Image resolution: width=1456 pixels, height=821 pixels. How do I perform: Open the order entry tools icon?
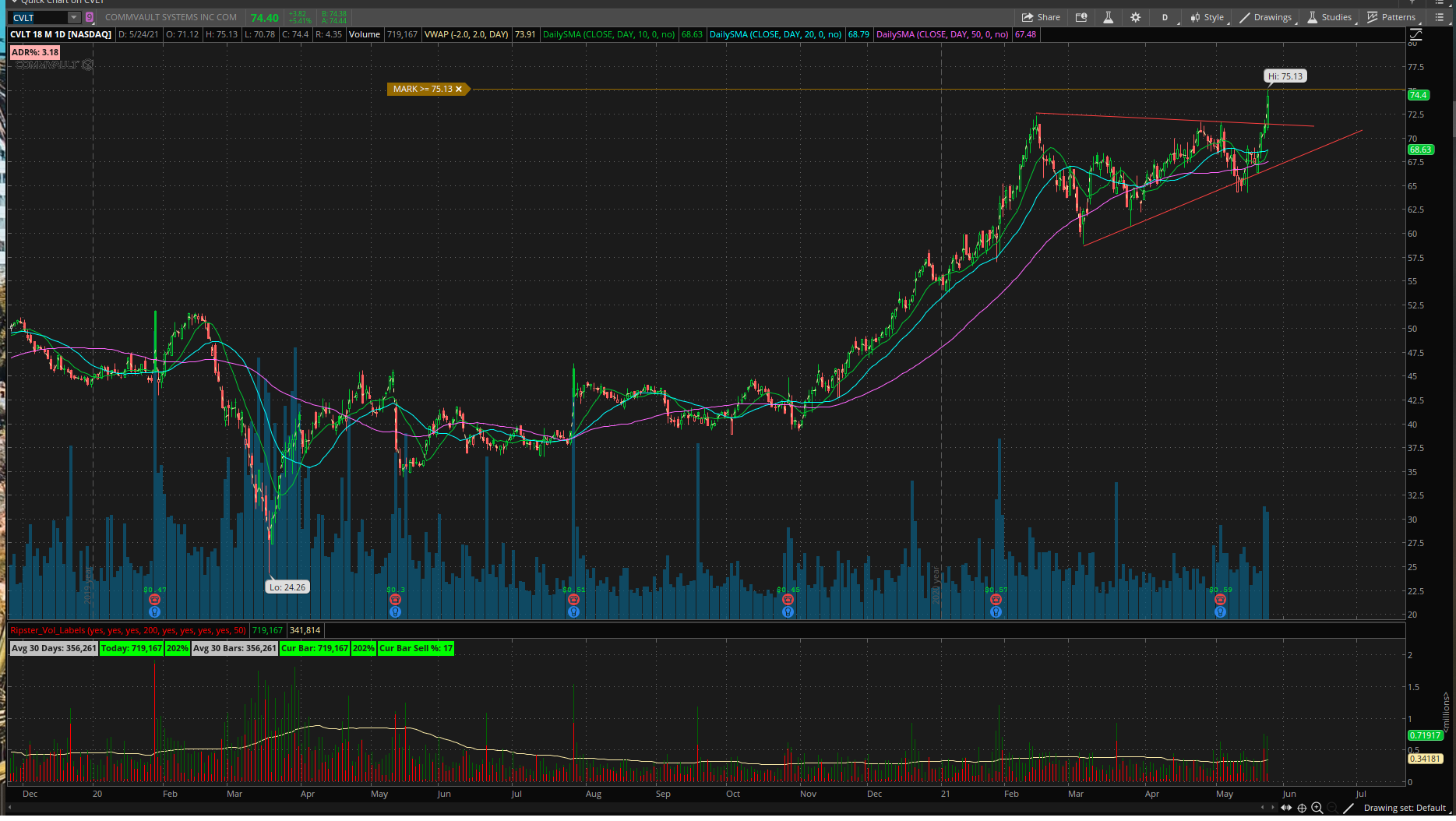point(1081,17)
